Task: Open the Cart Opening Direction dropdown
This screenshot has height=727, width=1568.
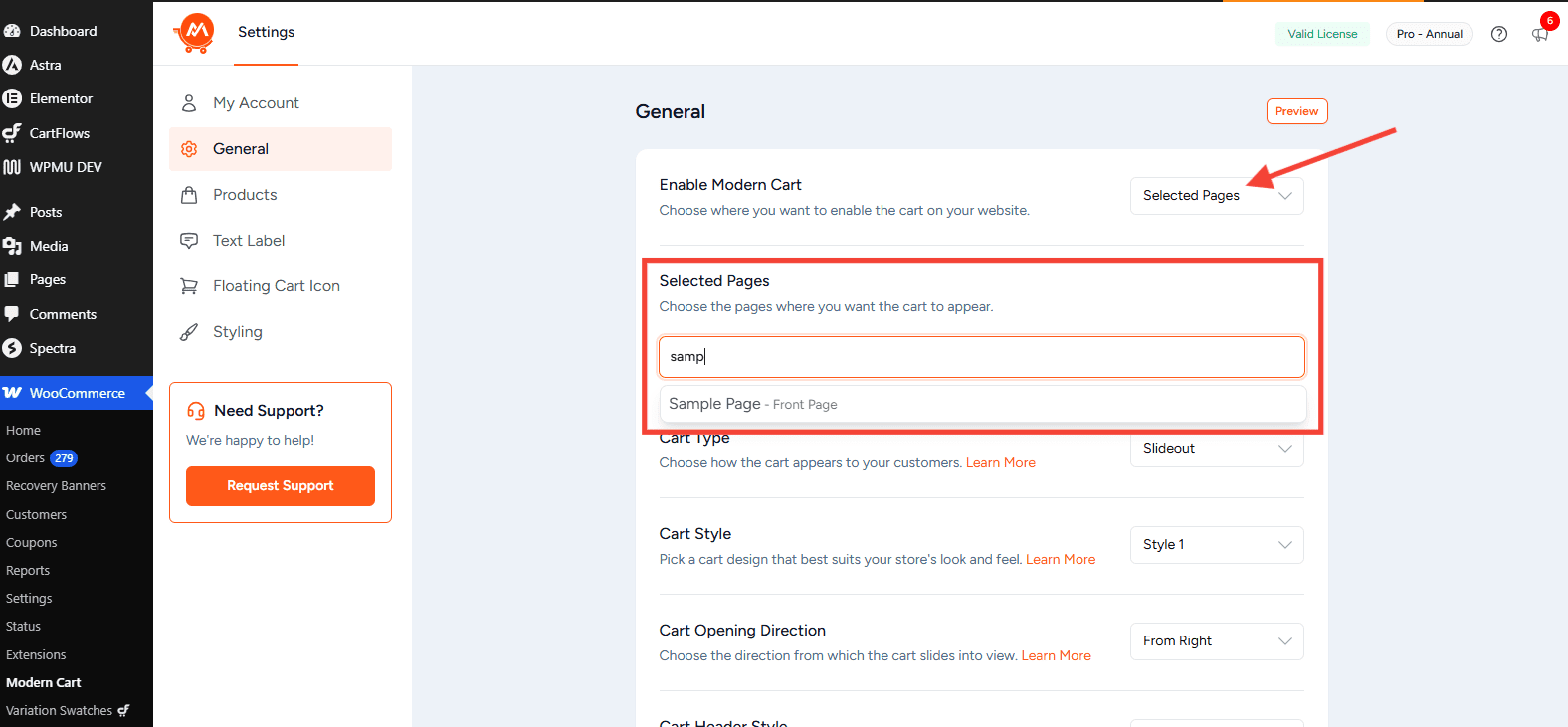Action: coord(1217,641)
